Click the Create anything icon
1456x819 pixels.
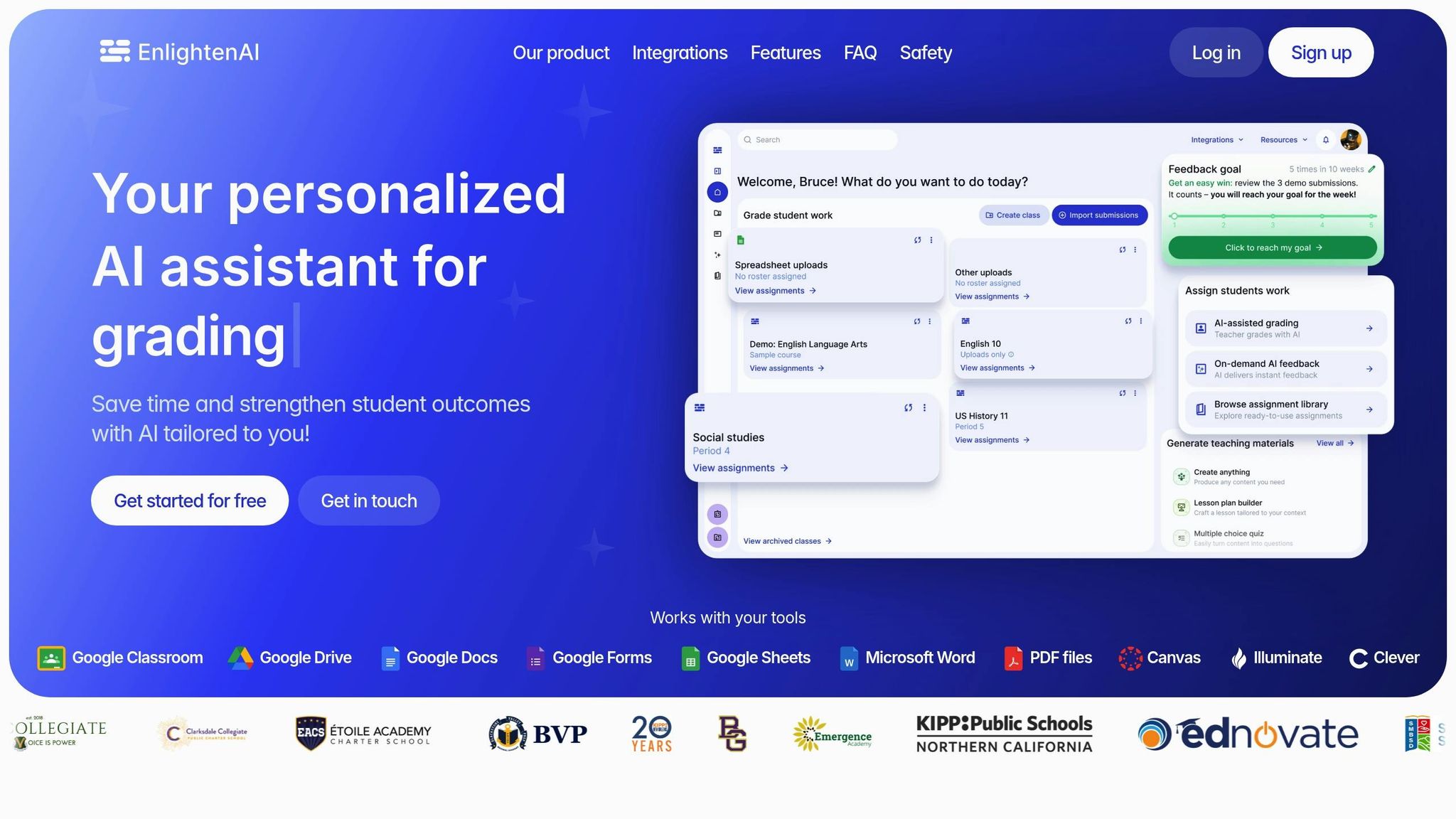click(x=1181, y=477)
